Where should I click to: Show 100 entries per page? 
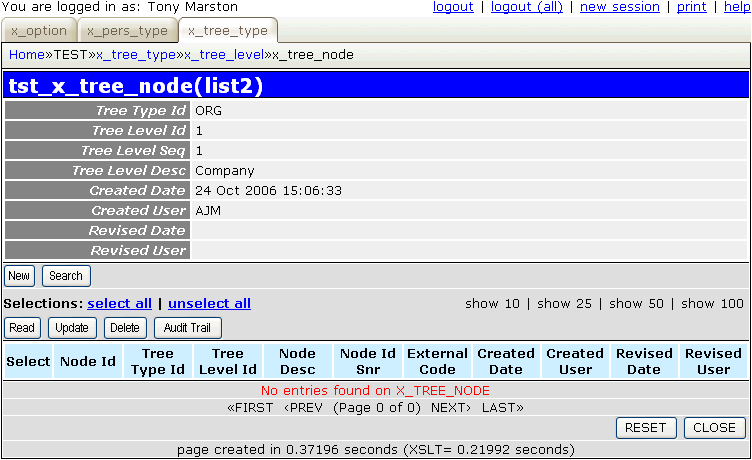[712, 303]
